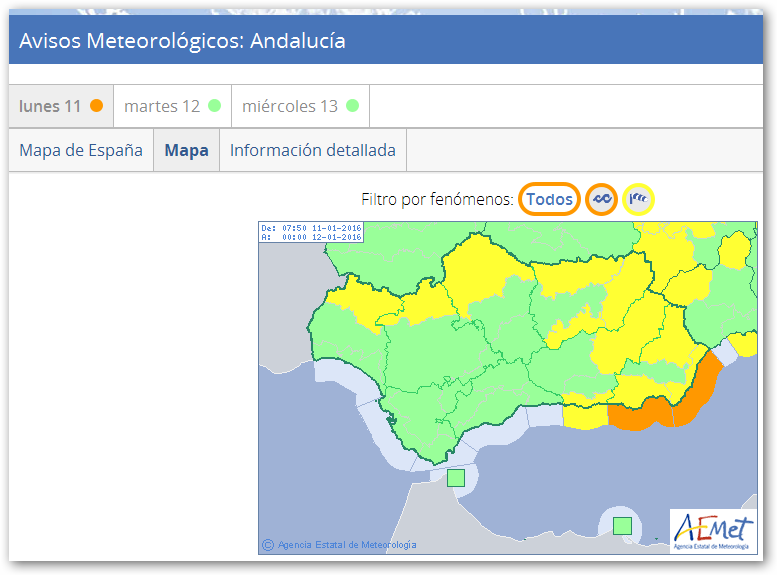
Task: Select the Todos phenomena filter
Action: (x=549, y=199)
